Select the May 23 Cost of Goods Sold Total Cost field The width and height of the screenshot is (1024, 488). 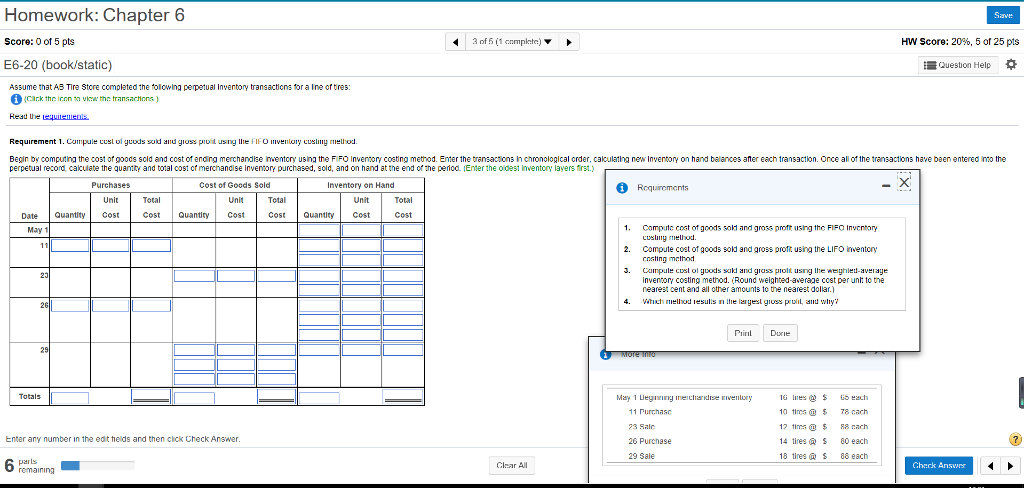pyautogui.click(x=276, y=276)
